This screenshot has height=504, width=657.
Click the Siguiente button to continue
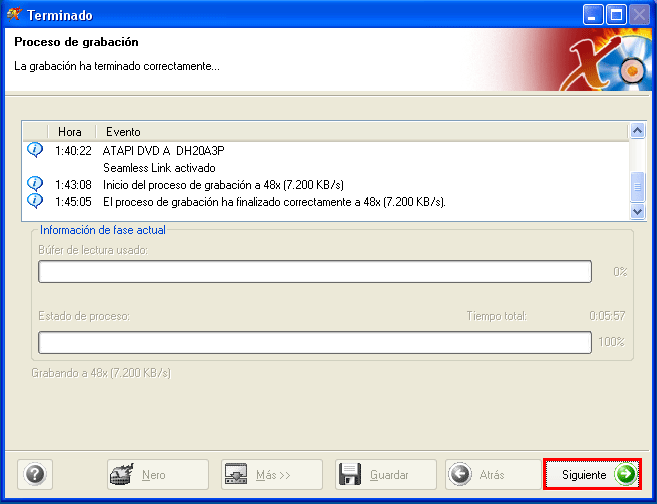(592, 474)
